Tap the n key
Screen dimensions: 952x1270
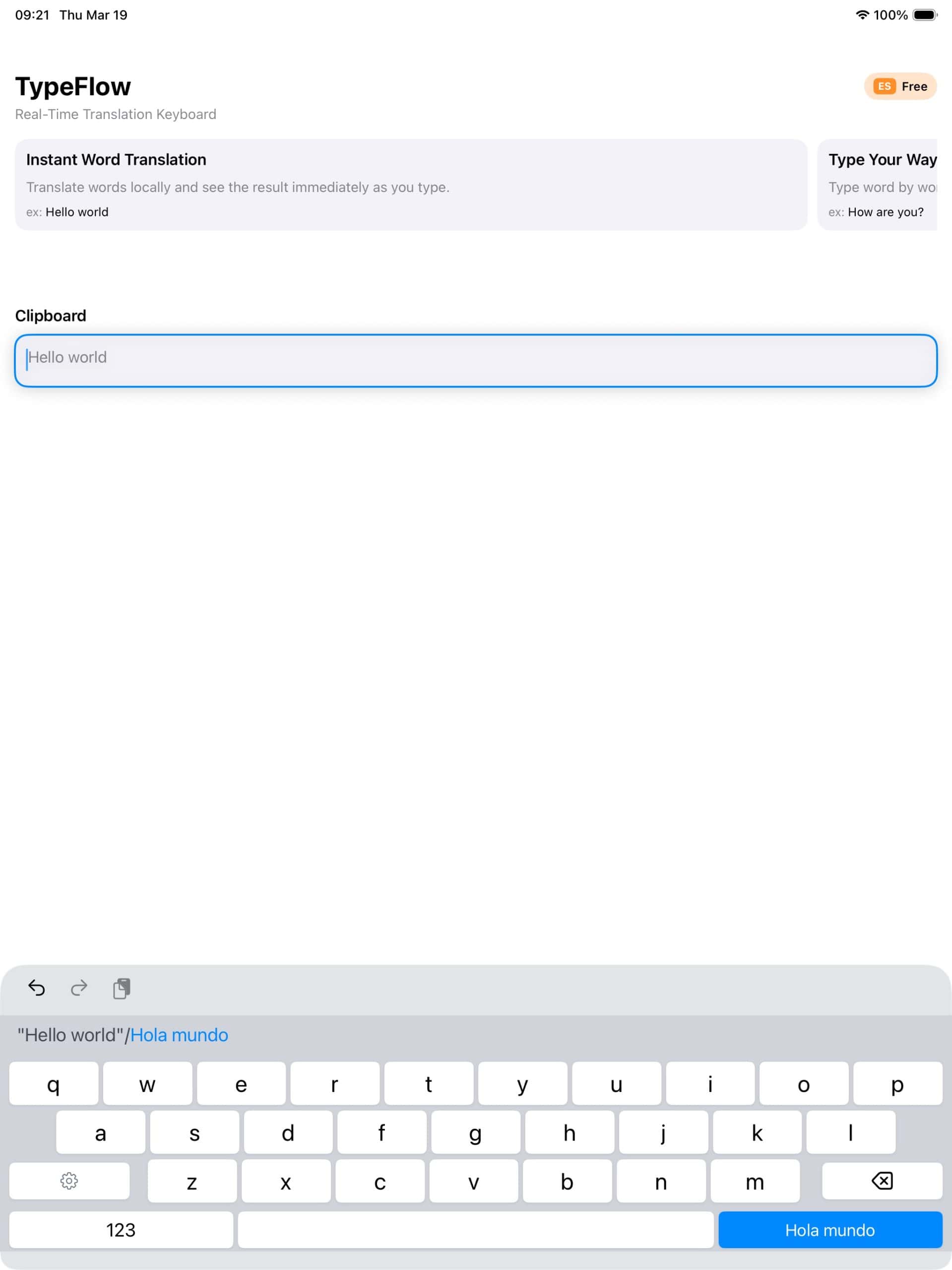661,1181
